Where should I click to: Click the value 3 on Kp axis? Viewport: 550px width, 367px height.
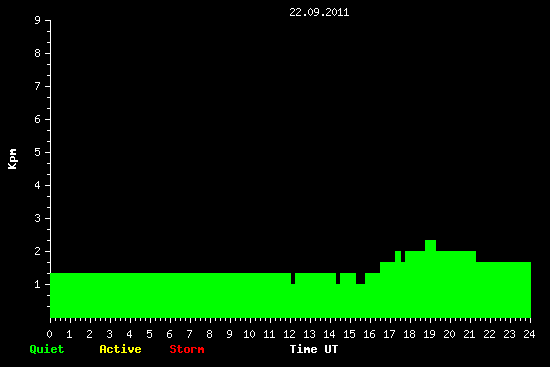(x=38, y=218)
